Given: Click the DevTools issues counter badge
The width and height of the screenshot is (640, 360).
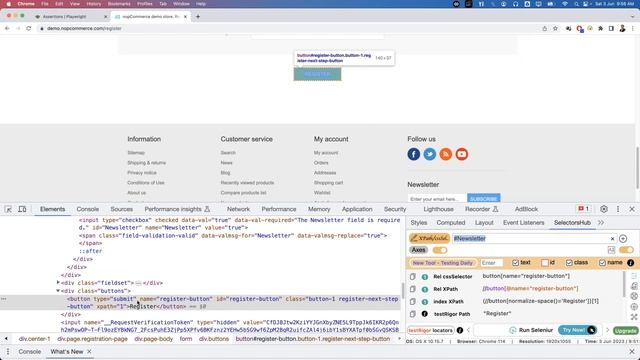Looking at the screenshot, I should point(584,209).
